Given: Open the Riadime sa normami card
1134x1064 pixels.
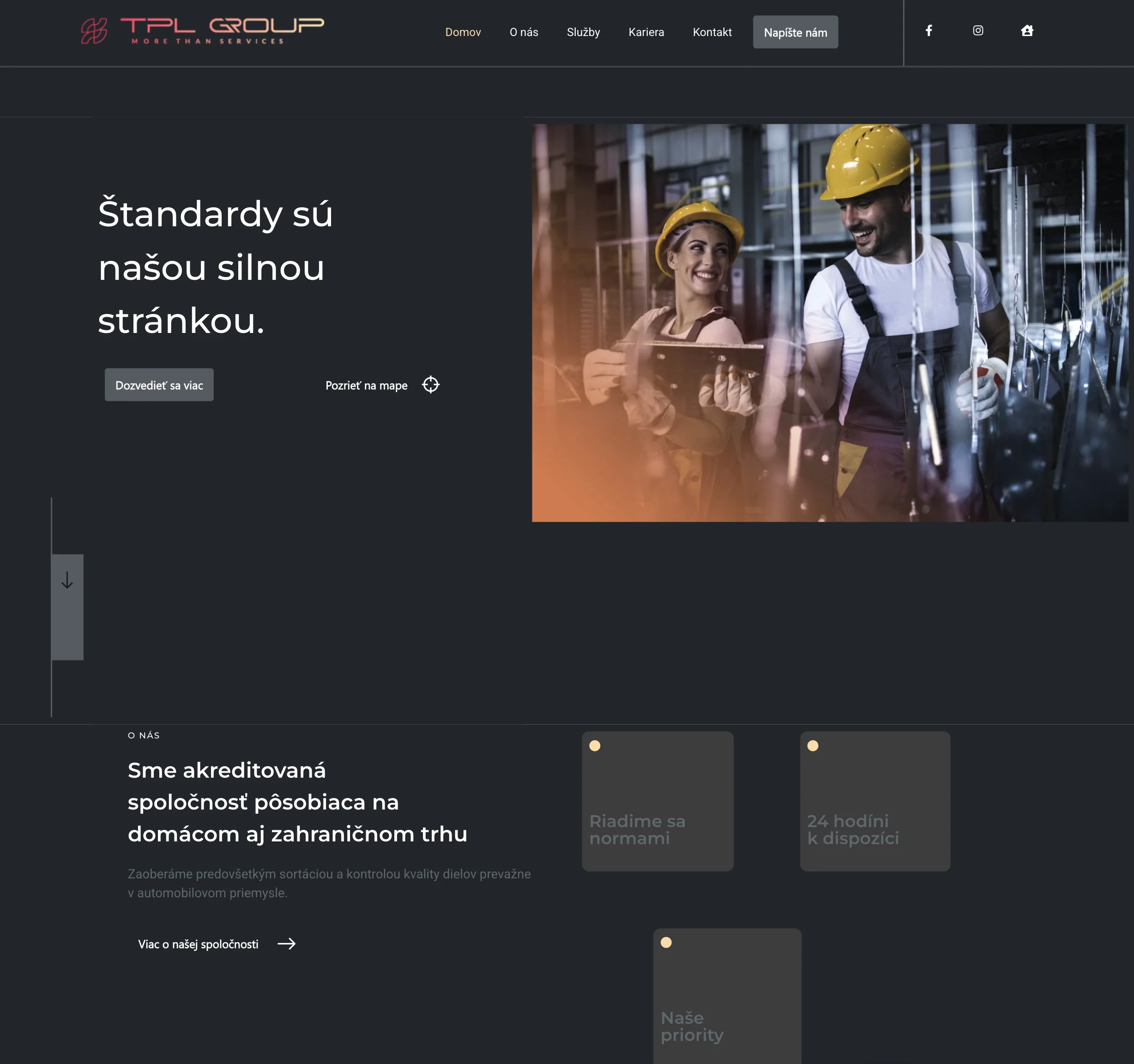Looking at the screenshot, I should 657,801.
